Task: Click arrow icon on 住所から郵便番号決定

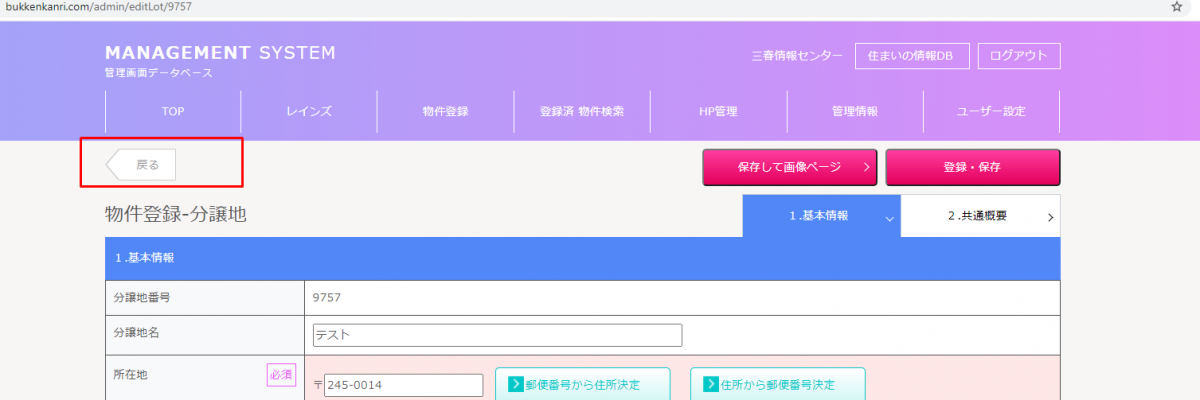Action: [711, 384]
